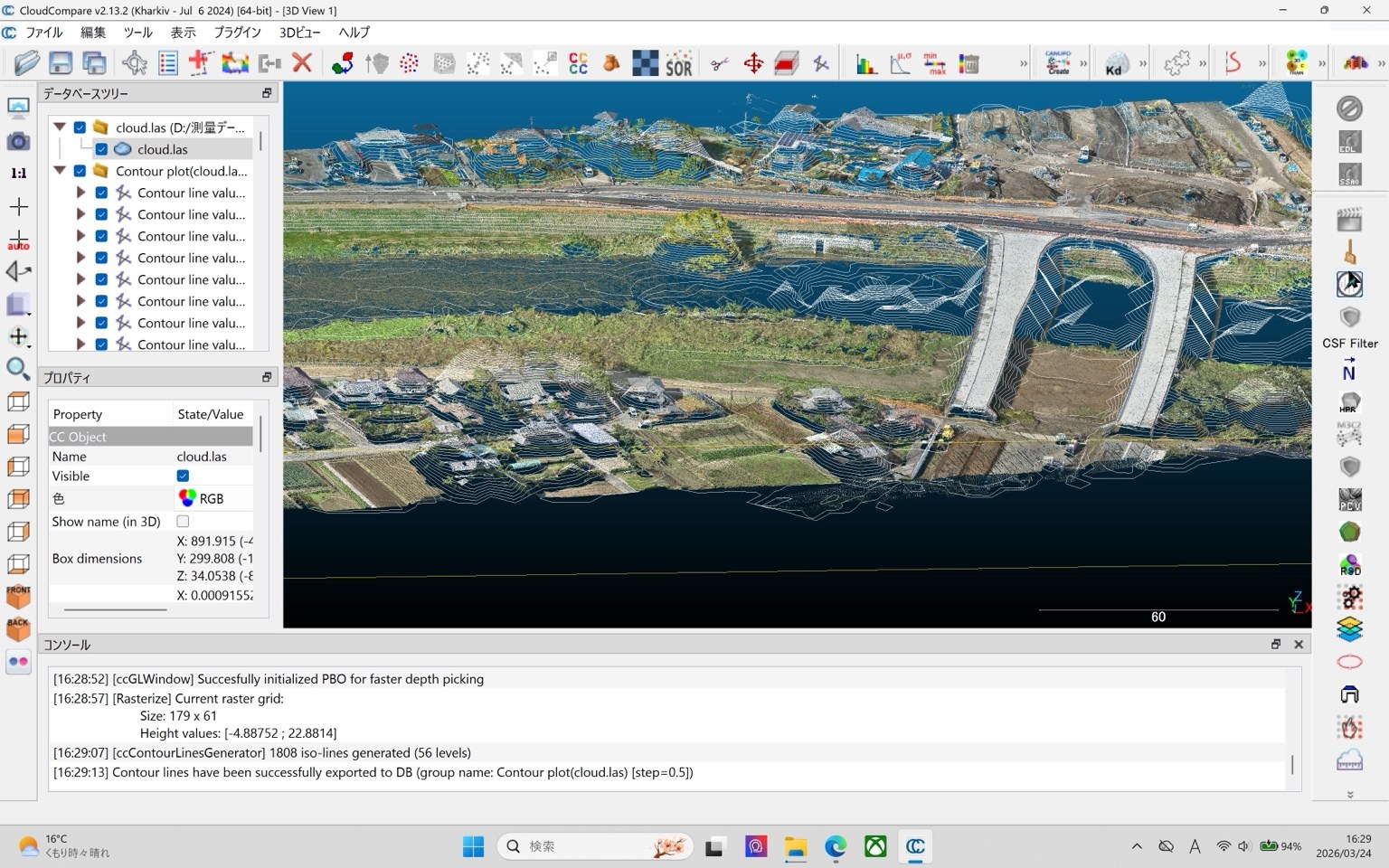
Task: Click the CSF Filter icon
Action: tap(1349, 344)
